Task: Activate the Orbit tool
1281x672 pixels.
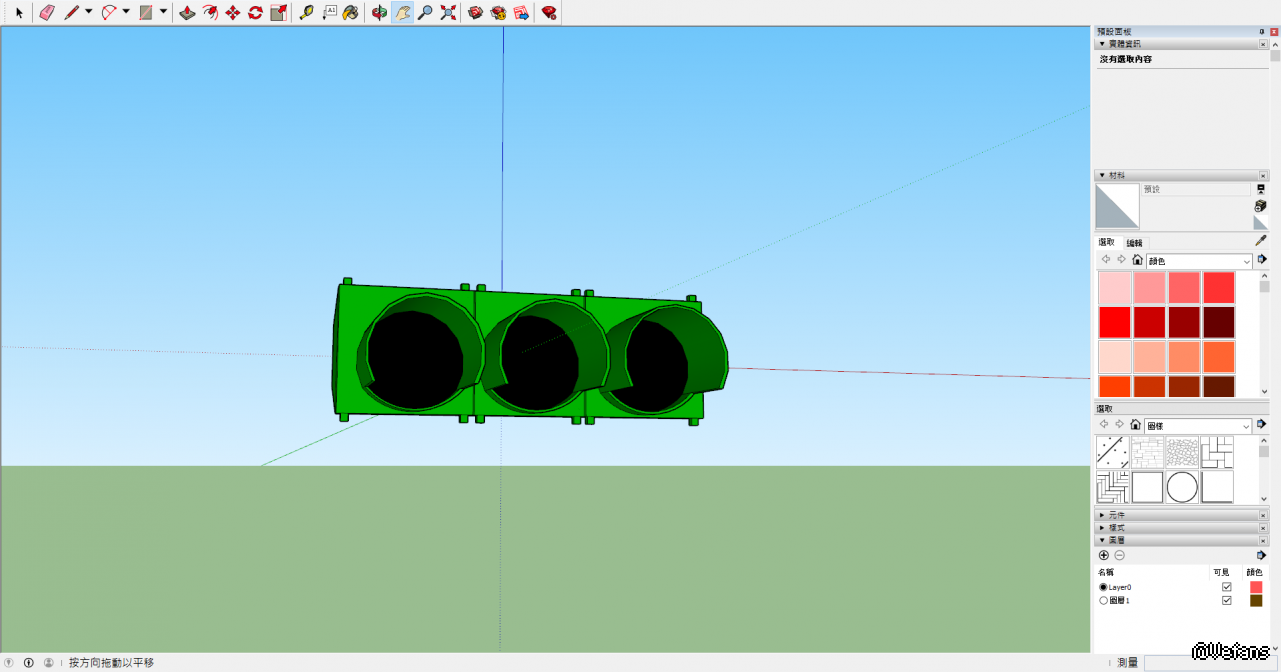Action: coord(379,13)
